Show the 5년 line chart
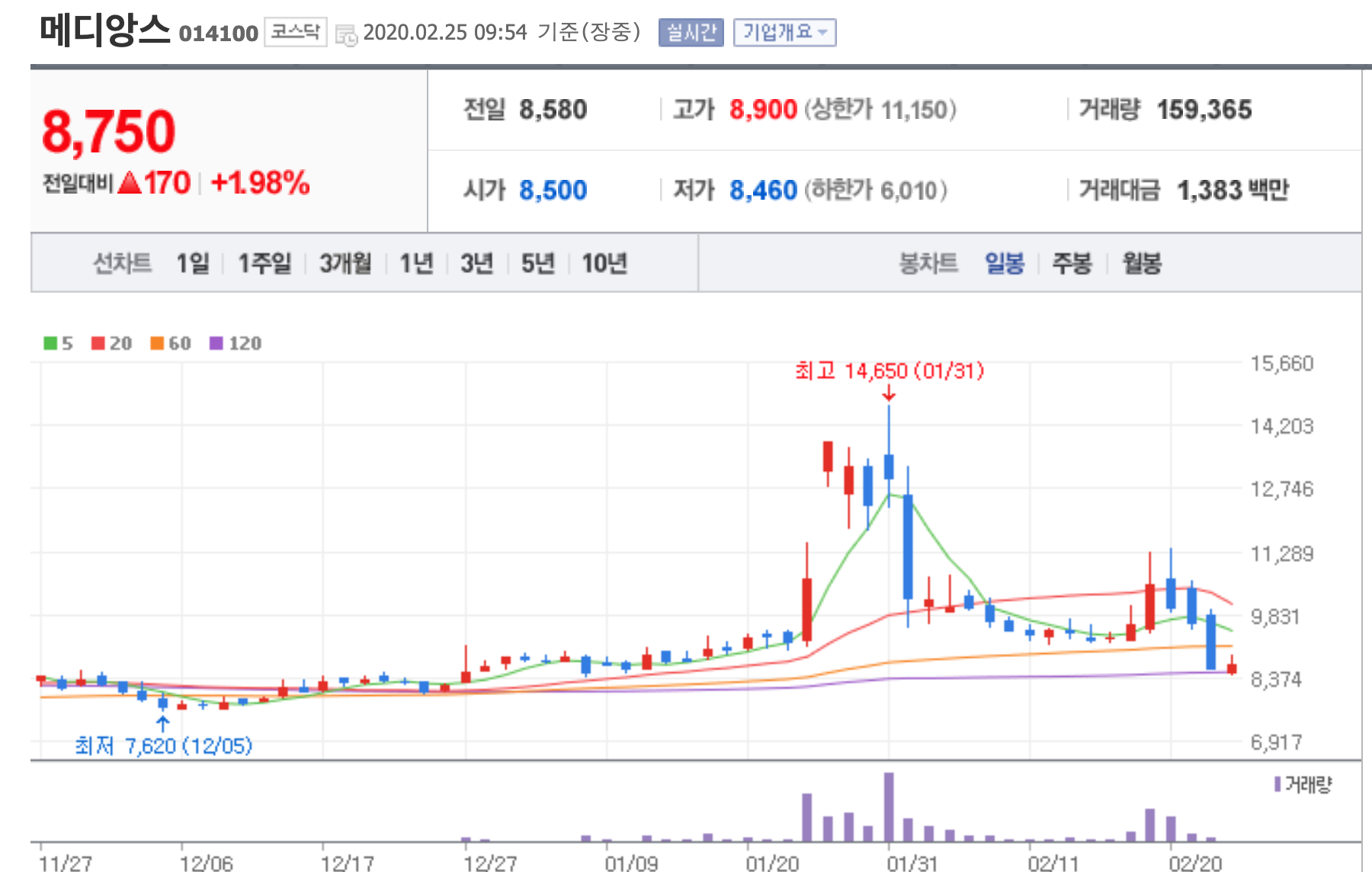Image resolution: width=1372 pixels, height=872 pixels. [537, 263]
